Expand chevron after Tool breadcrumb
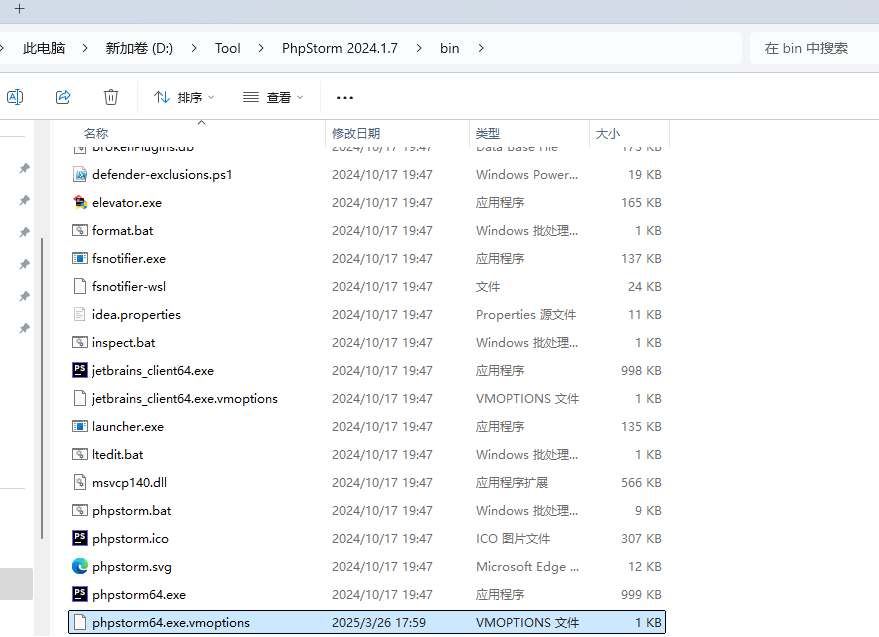Image resolution: width=879 pixels, height=637 pixels. click(x=261, y=48)
